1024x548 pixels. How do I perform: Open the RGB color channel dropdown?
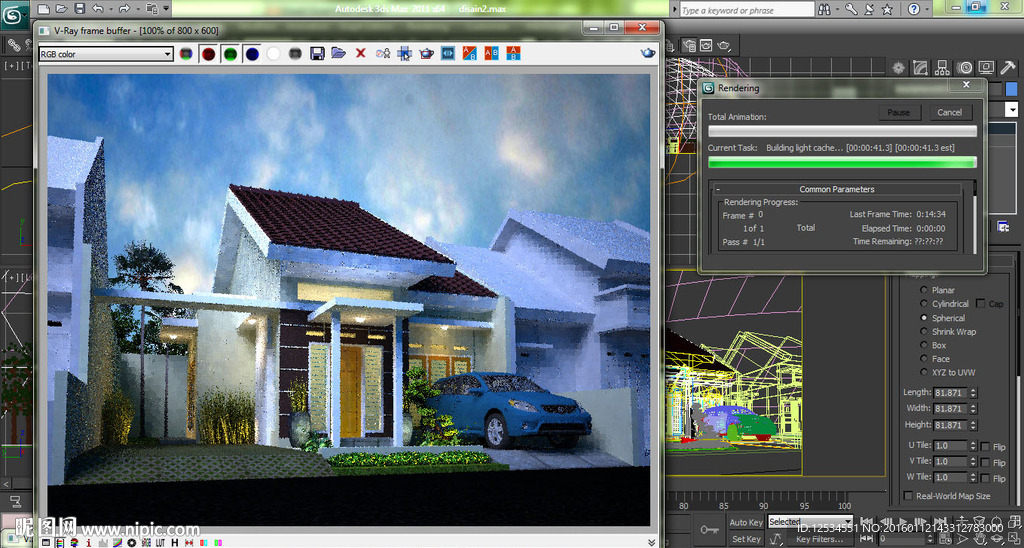(x=105, y=54)
